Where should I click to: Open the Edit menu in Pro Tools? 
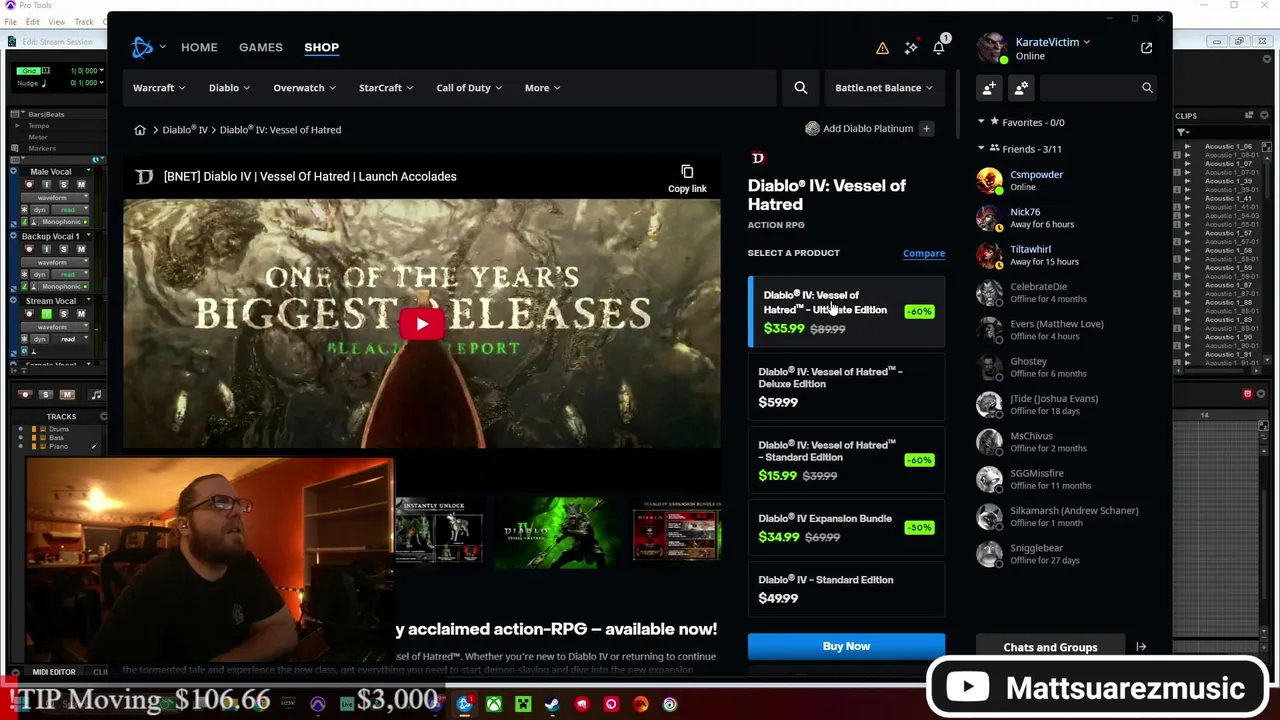[x=33, y=22]
